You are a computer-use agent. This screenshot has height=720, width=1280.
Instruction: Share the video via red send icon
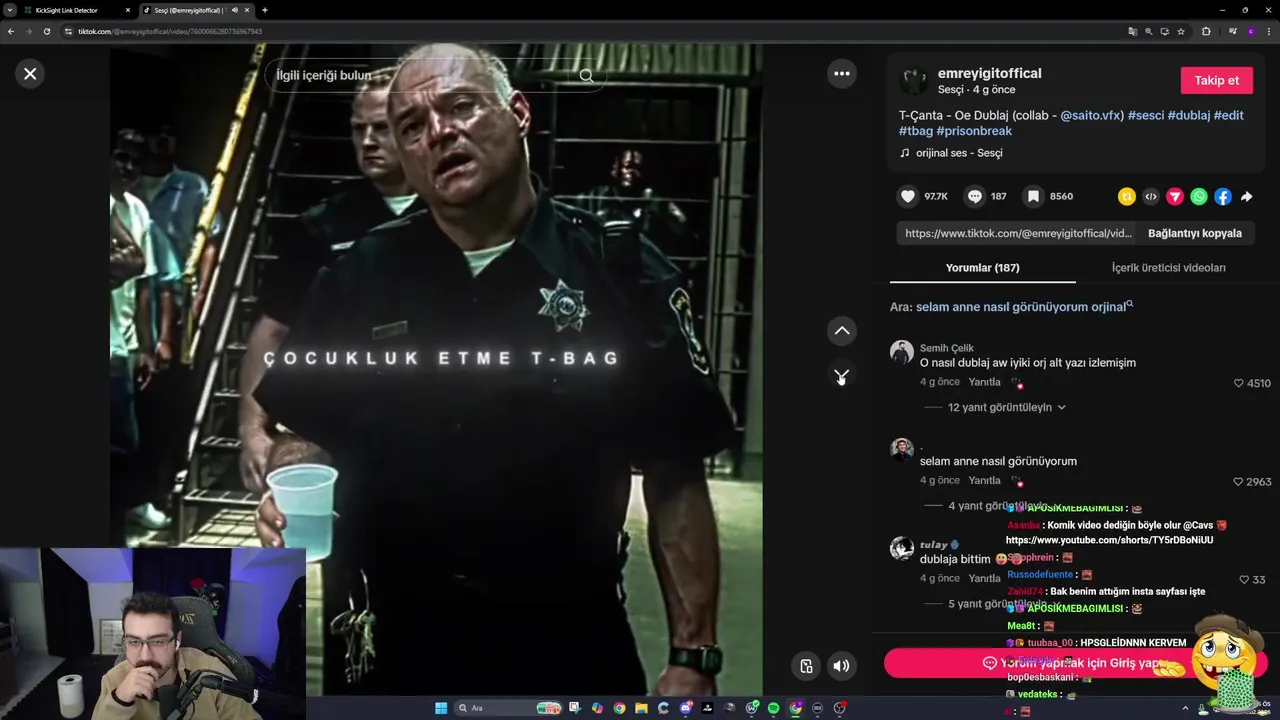(1175, 197)
